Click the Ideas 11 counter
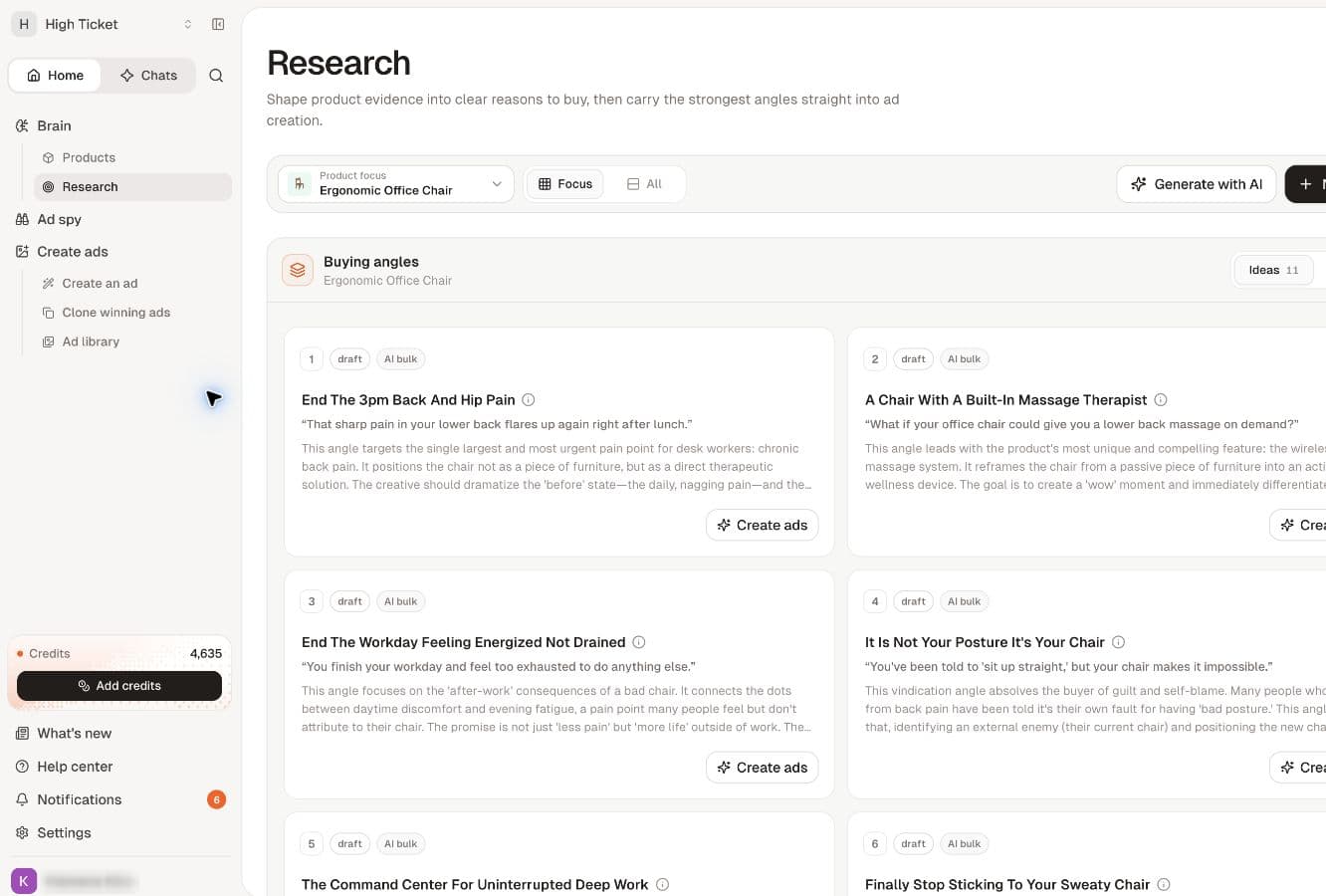This screenshot has height=896, width=1326. click(1273, 270)
